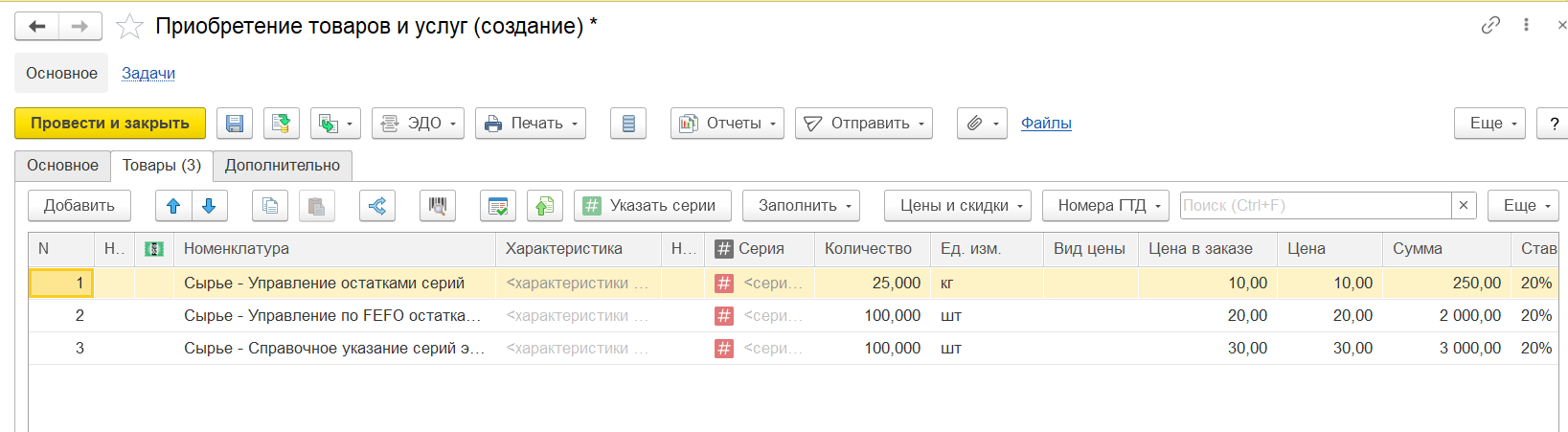The width and height of the screenshot is (1568, 432).
Task: Click the red series hash icon in row 2
Action: point(724,316)
